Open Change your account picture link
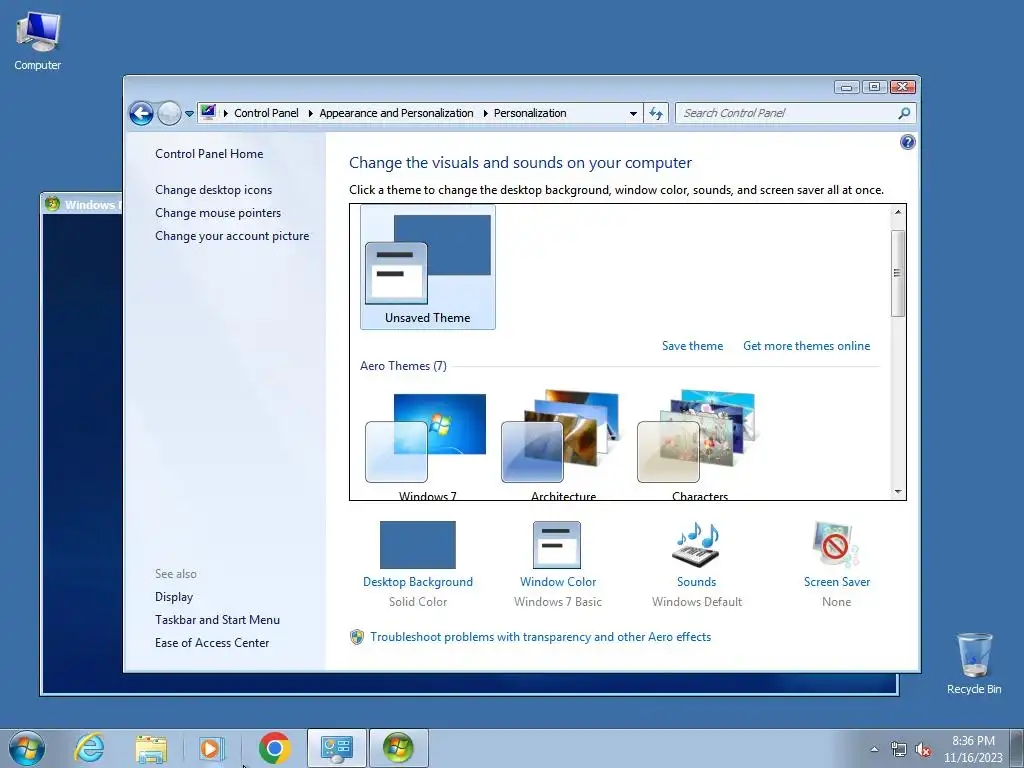 (232, 236)
